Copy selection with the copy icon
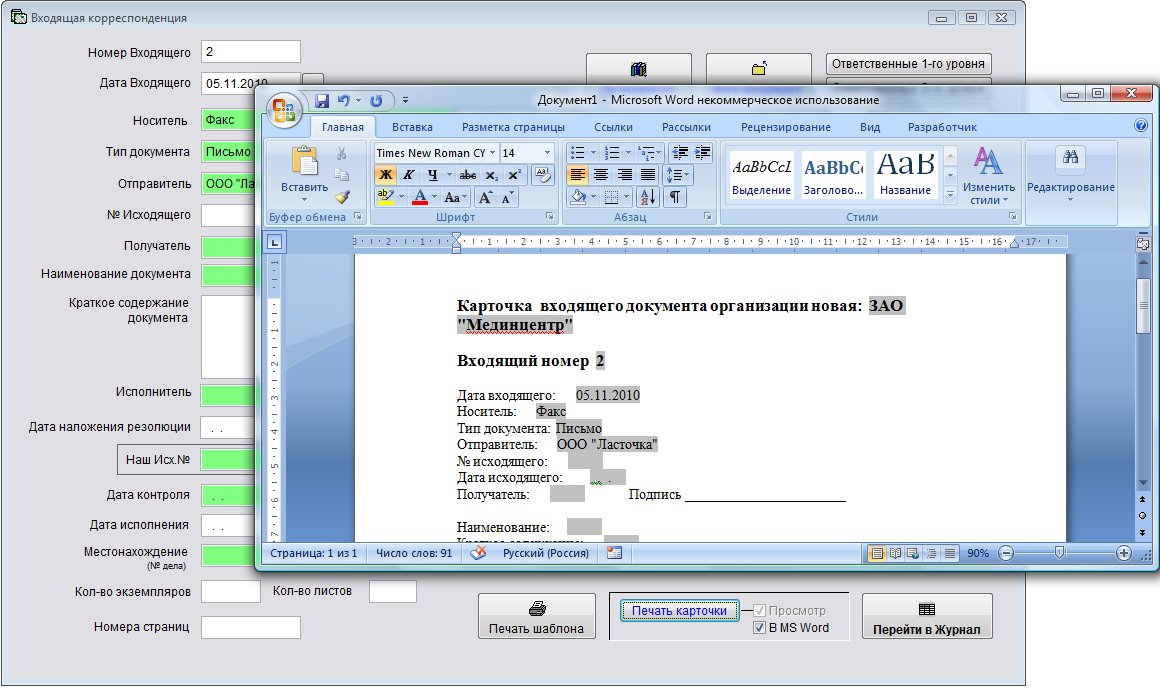 point(341,175)
